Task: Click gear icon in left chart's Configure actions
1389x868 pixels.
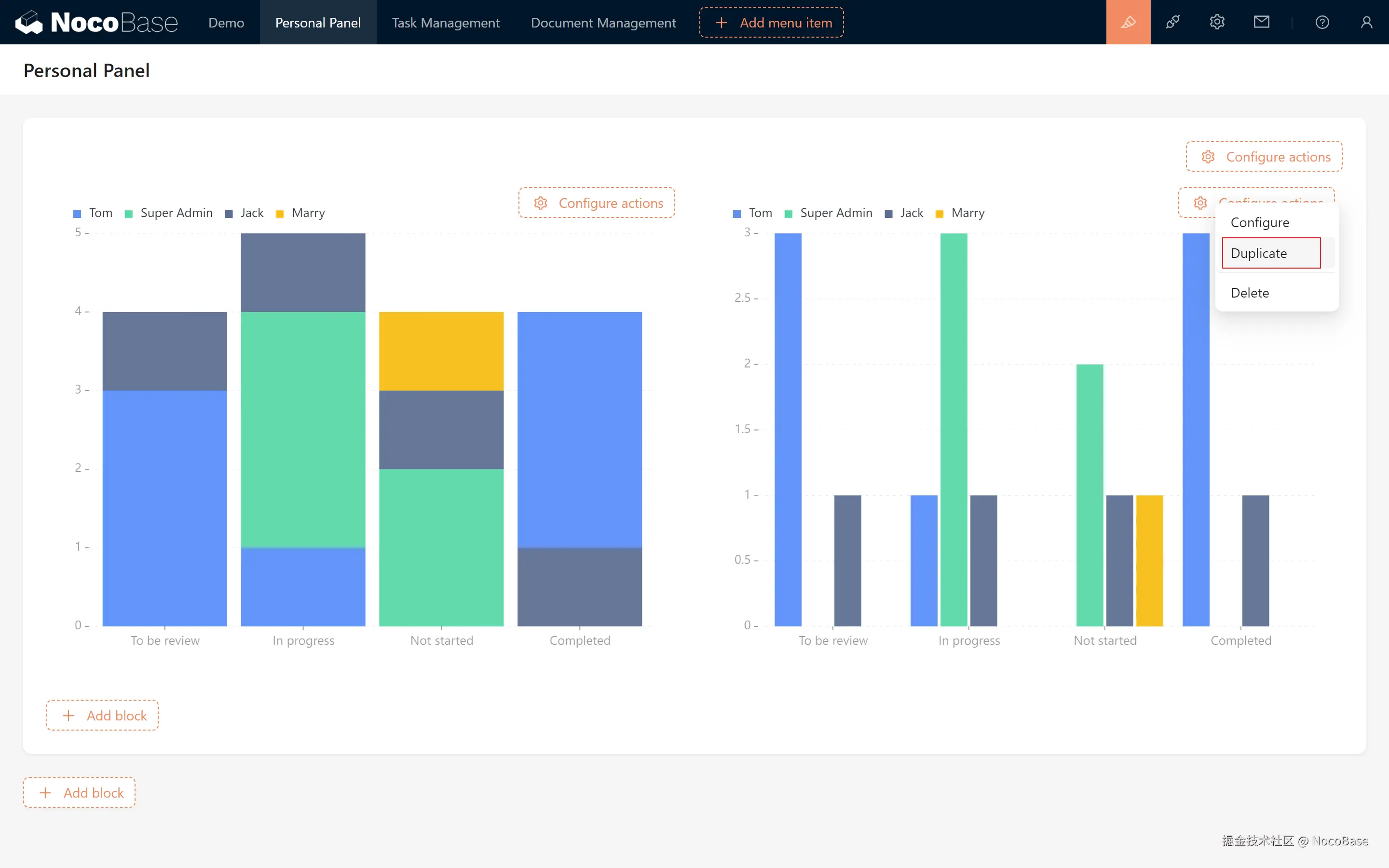Action: tap(540, 203)
